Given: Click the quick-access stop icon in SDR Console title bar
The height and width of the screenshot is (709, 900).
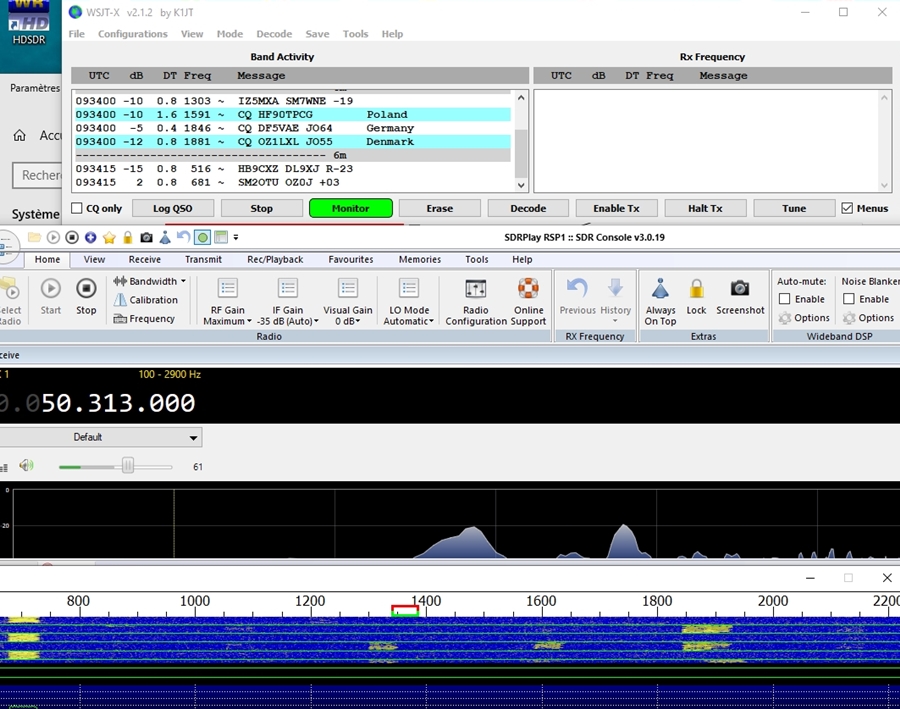Looking at the screenshot, I should 72,237.
